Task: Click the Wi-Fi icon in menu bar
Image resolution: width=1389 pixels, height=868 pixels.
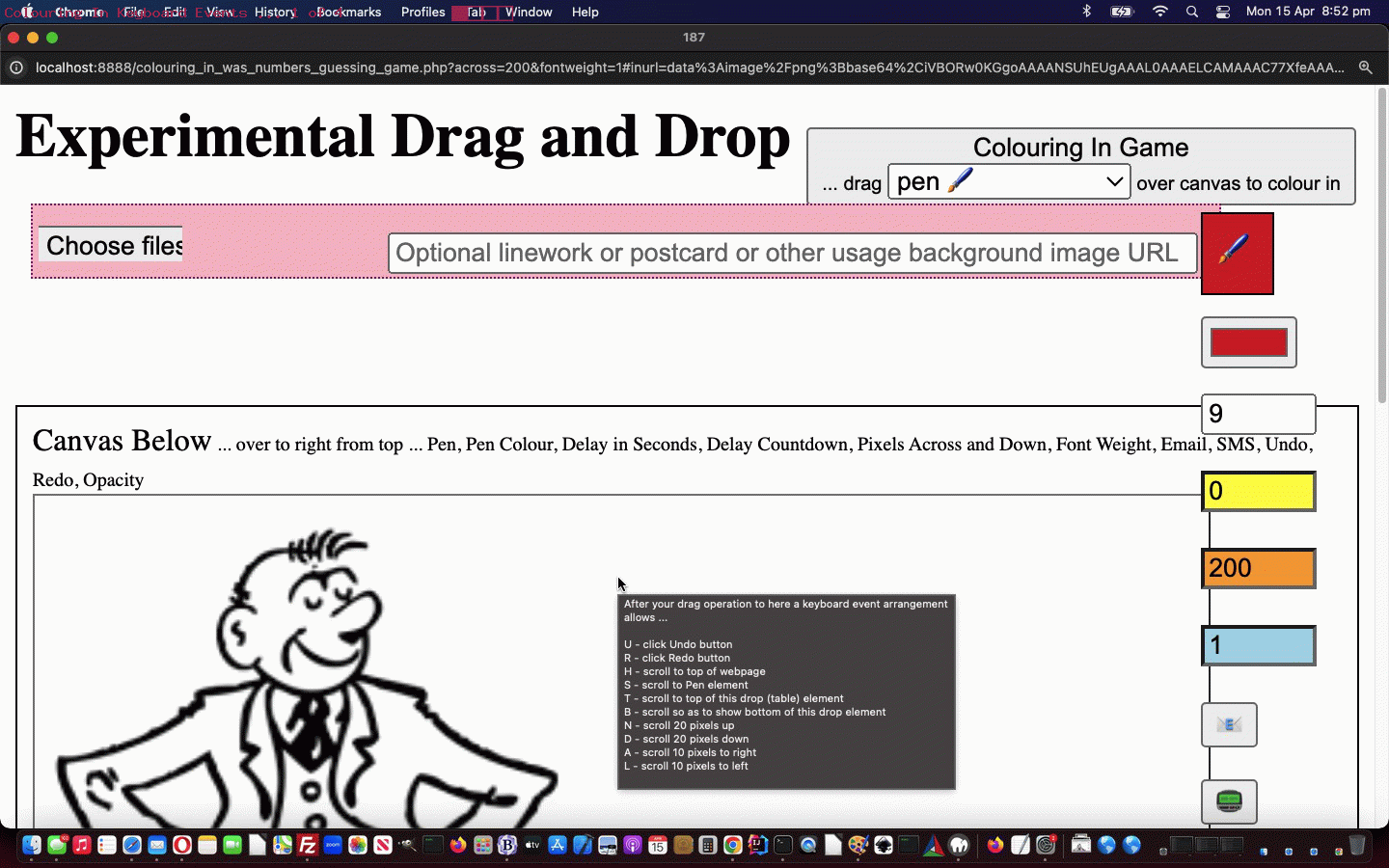Action: tap(1158, 13)
